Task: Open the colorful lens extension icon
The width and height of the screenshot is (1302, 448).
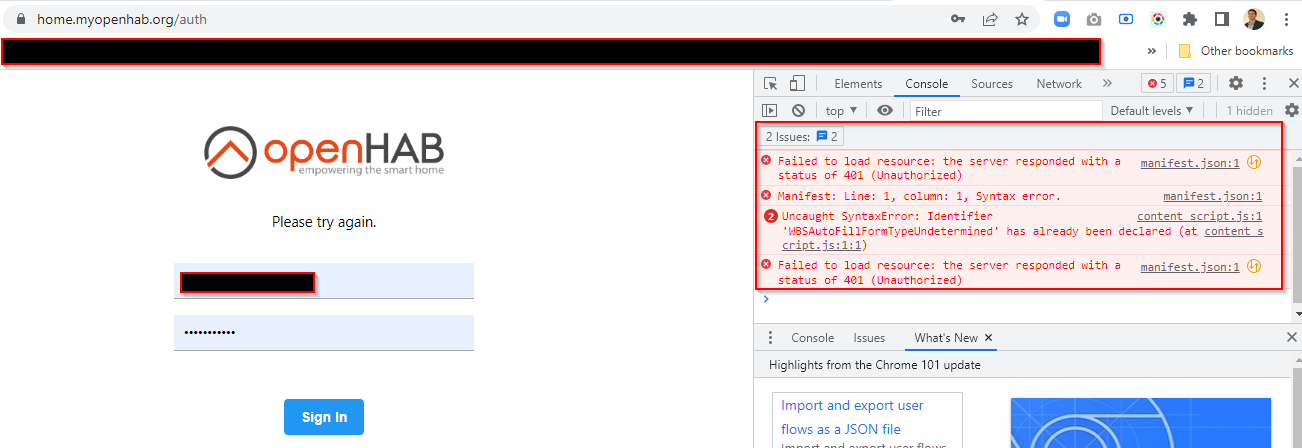Action: (x=1157, y=19)
